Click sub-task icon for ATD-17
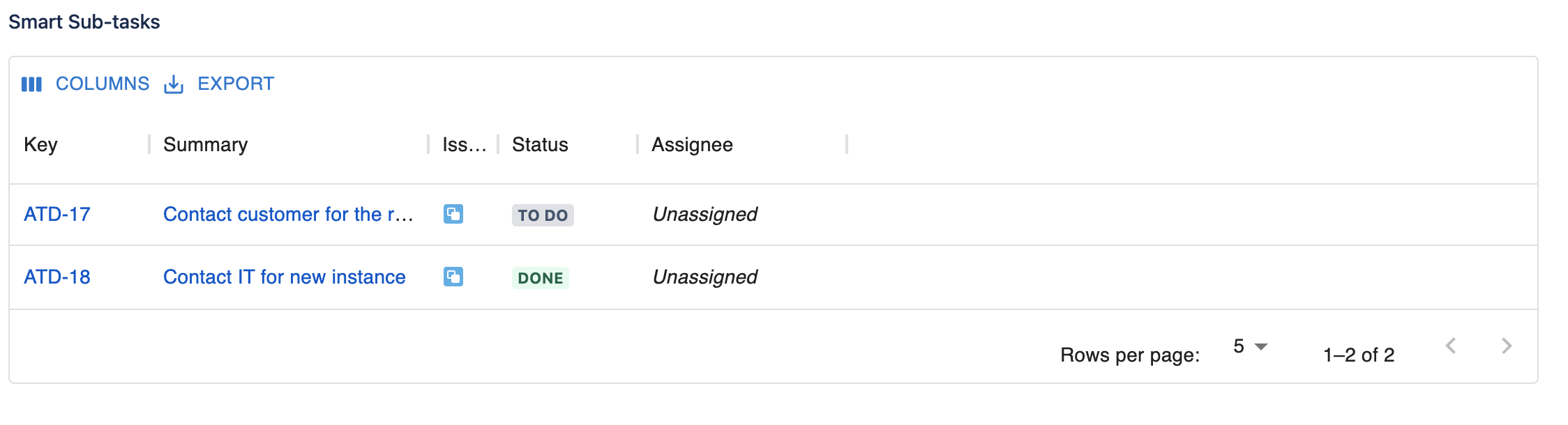 453,214
